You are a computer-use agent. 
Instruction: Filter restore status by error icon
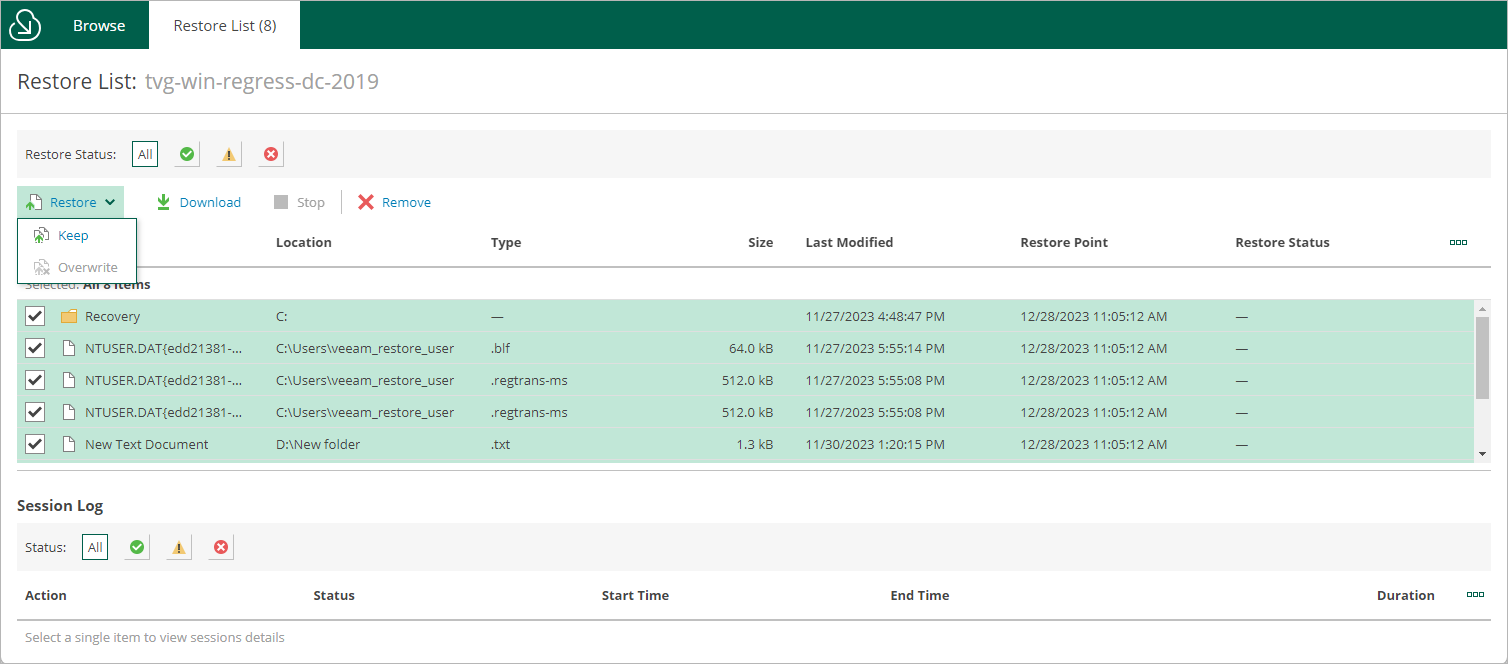click(x=271, y=154)
